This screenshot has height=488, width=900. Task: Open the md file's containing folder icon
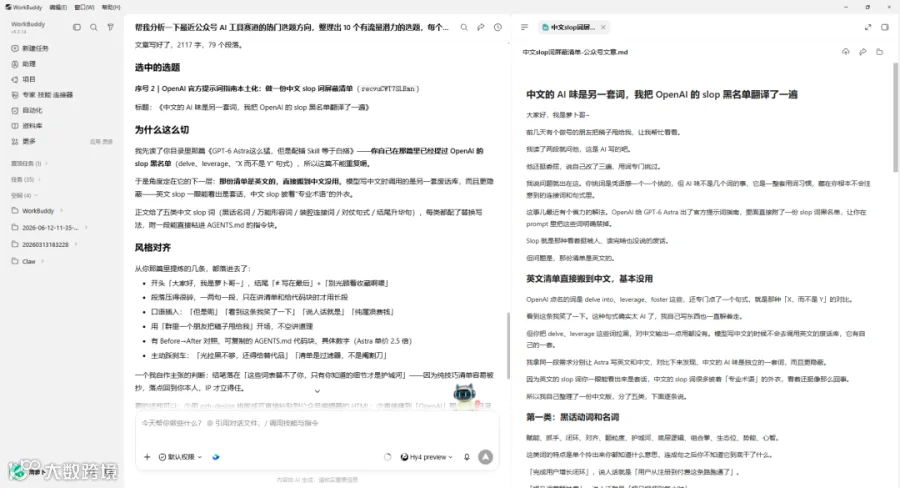pos(879,52)
